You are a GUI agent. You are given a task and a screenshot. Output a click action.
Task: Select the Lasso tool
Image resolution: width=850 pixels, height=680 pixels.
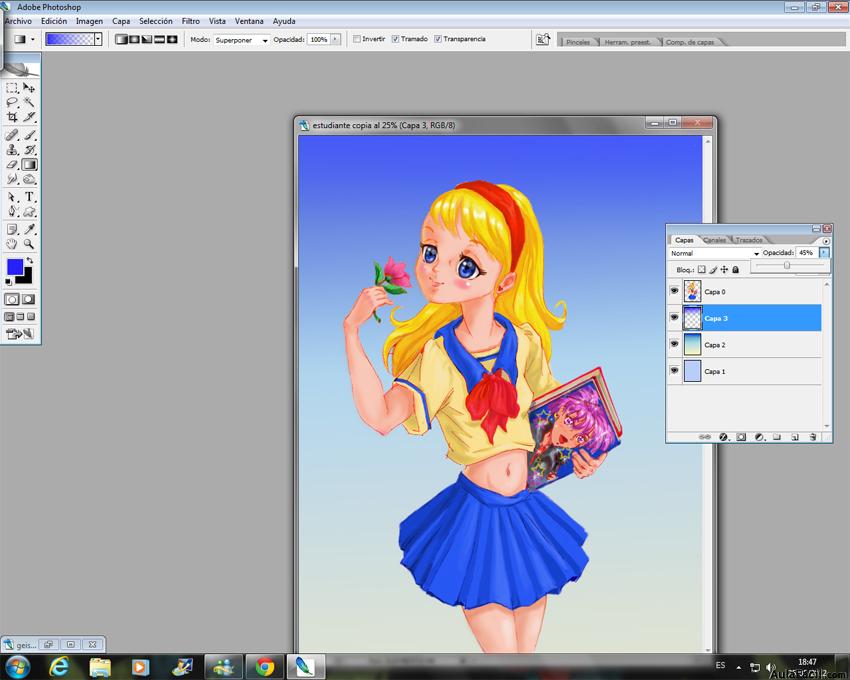point(12,102)
